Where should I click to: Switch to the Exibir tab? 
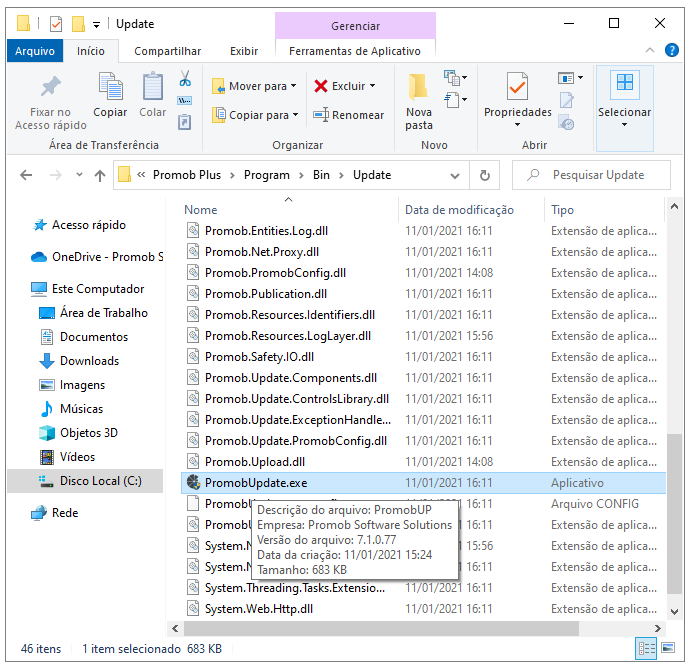244,51
